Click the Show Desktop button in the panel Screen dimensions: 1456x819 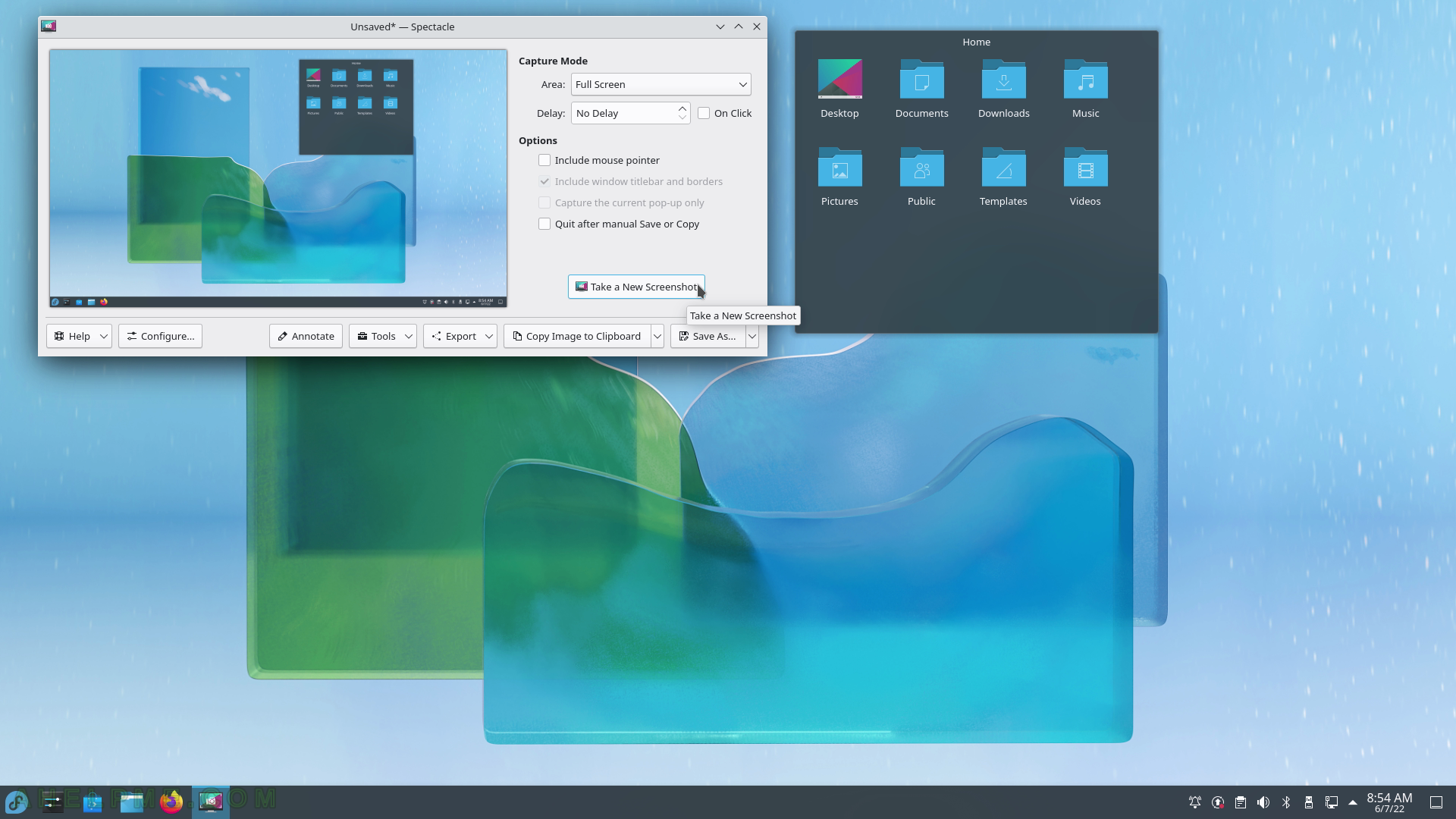1436,802
